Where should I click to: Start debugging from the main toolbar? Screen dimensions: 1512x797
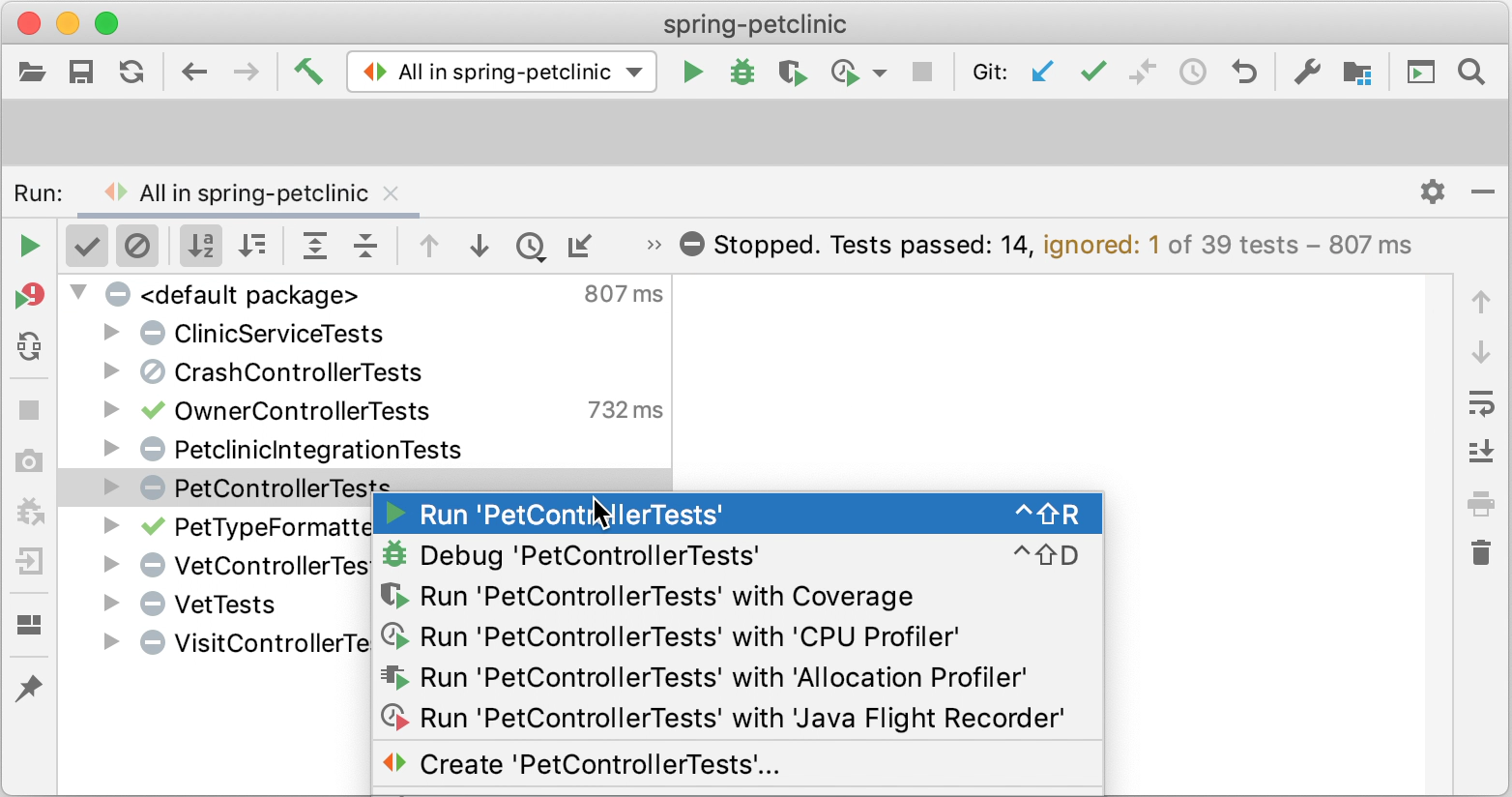pos(742,72)
